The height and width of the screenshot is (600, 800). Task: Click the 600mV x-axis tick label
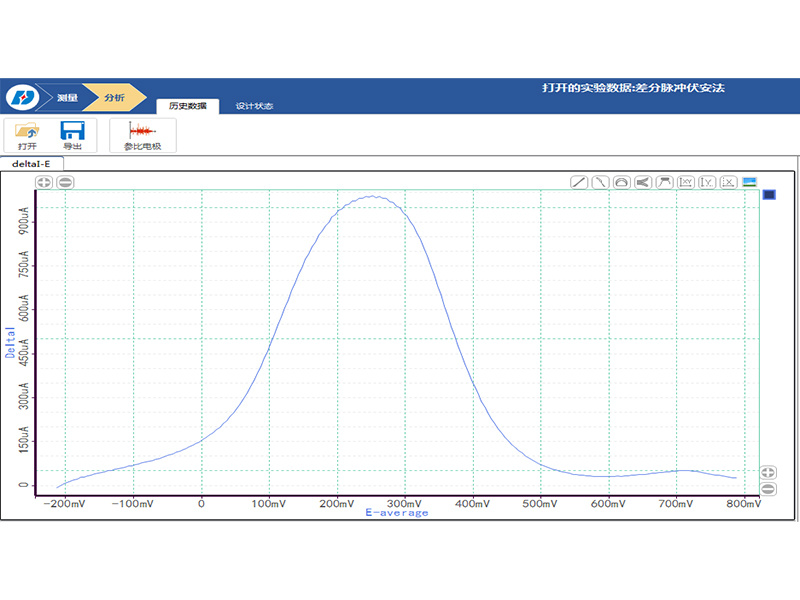pyautogui.click(x=608, y=504)
